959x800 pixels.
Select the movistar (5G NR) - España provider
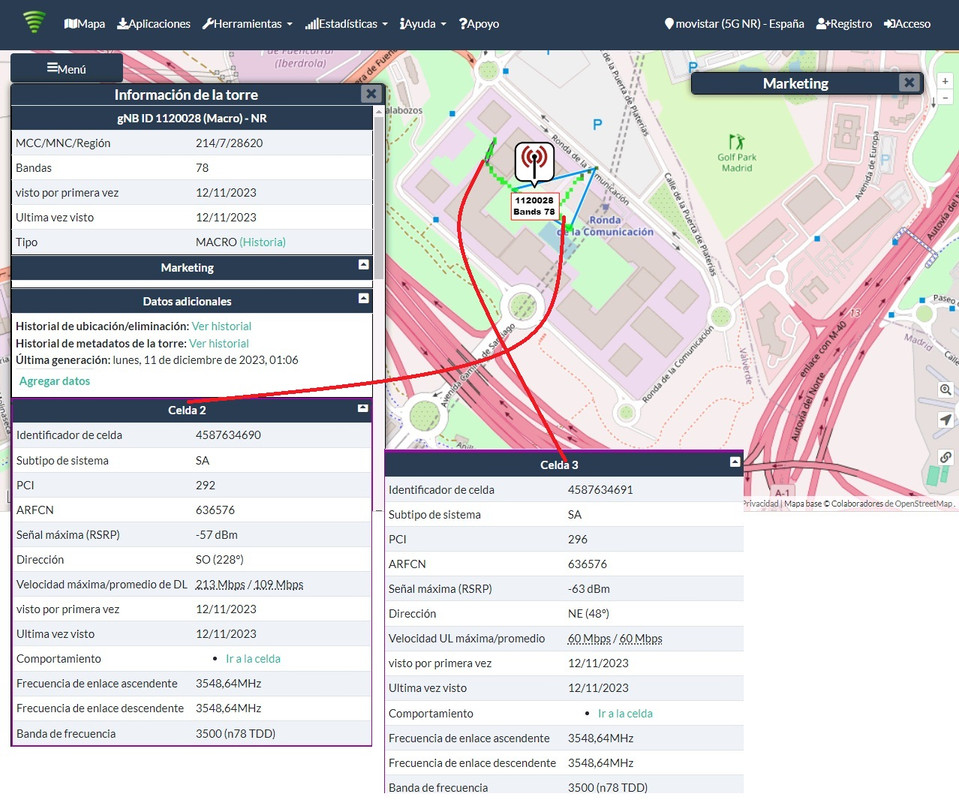pyautogui.click(x=734, y=24)
